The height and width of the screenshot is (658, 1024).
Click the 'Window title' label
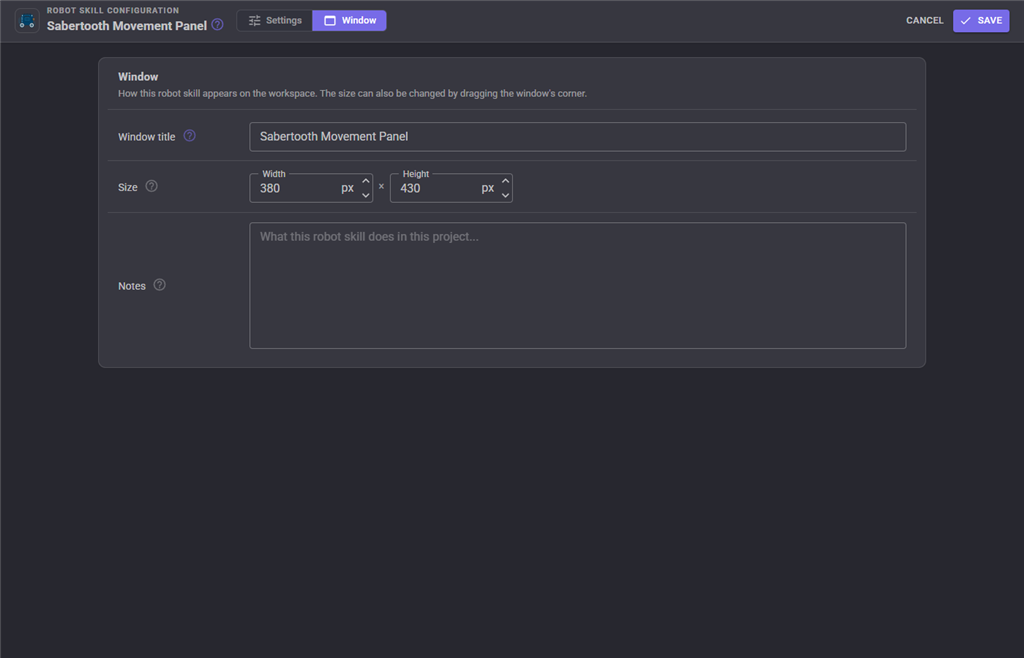pos(146,137)
